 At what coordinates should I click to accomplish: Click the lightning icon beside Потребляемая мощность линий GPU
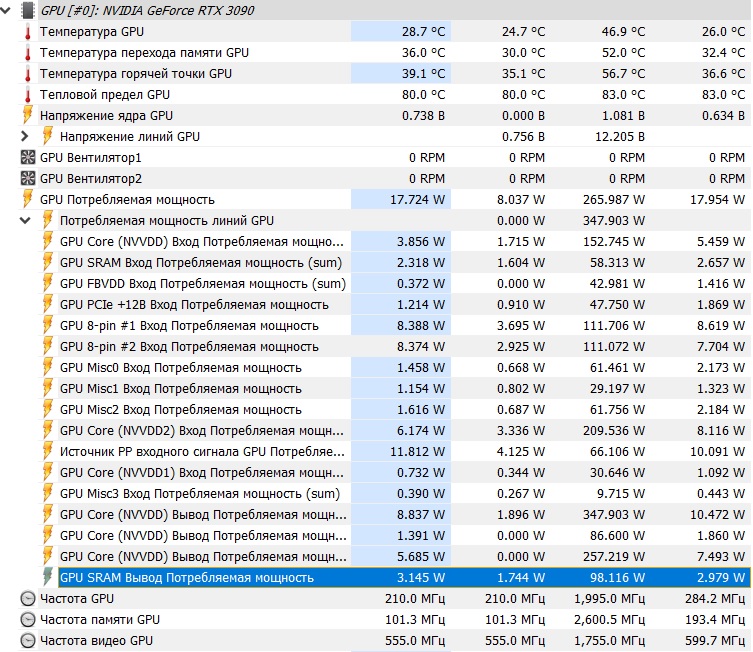[48, 220]
